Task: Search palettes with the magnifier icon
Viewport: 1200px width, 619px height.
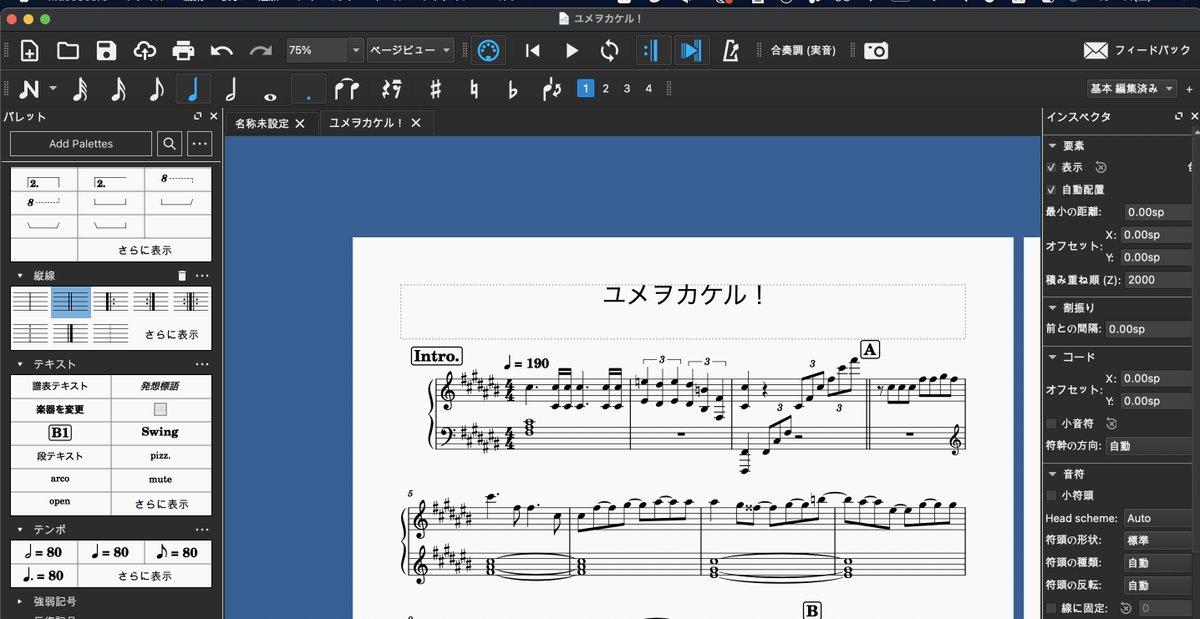Action: tap(170, 144)
